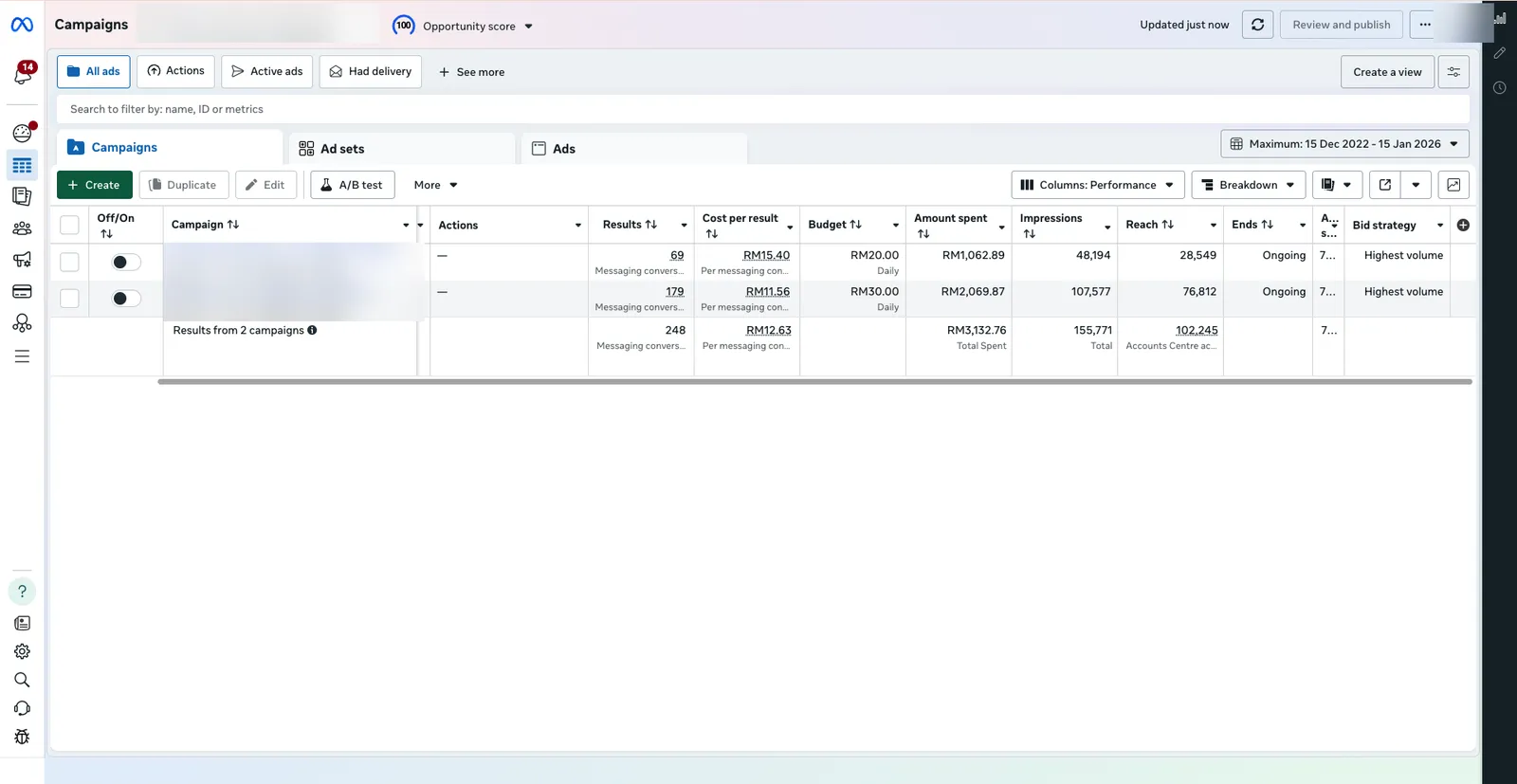Click the horizontal table scrollbar

coord(814,382)
